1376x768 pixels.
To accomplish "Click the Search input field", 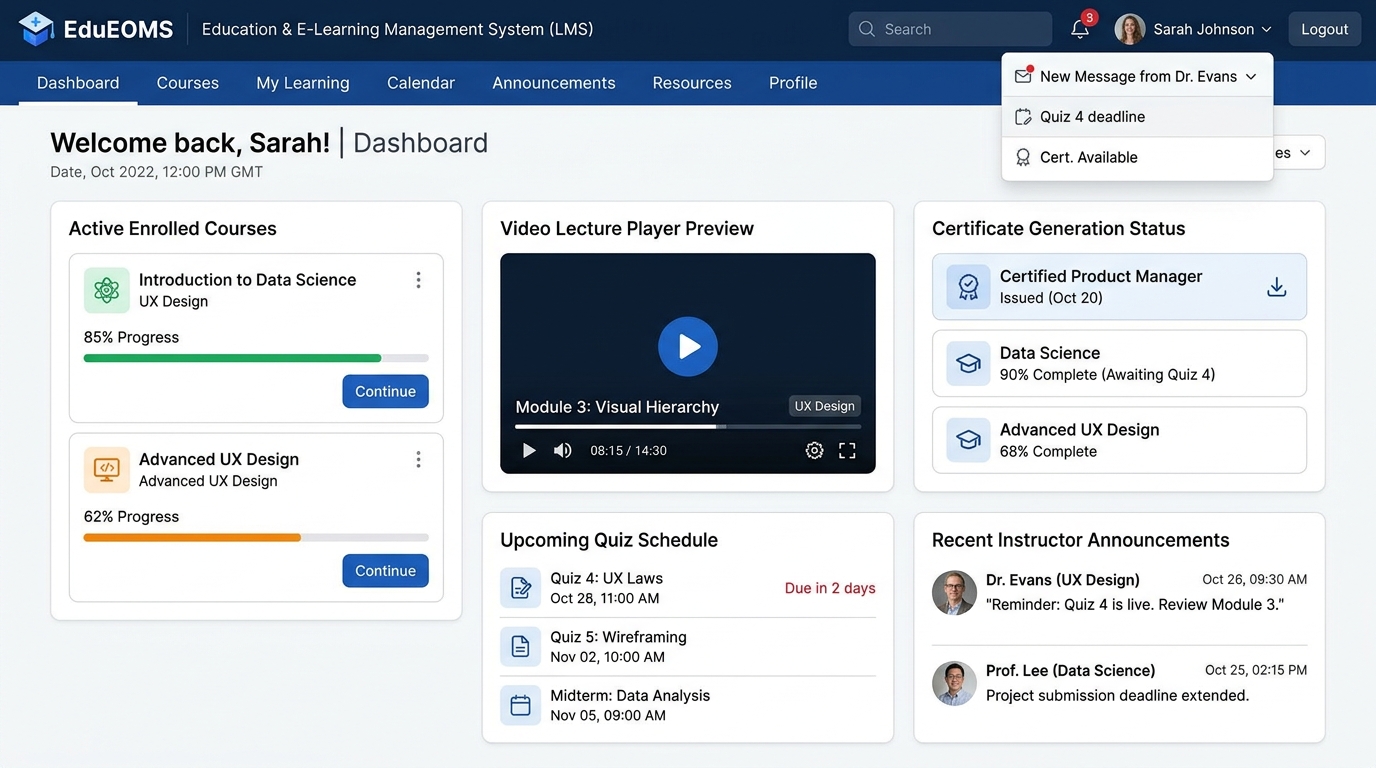I will point(950,29).
